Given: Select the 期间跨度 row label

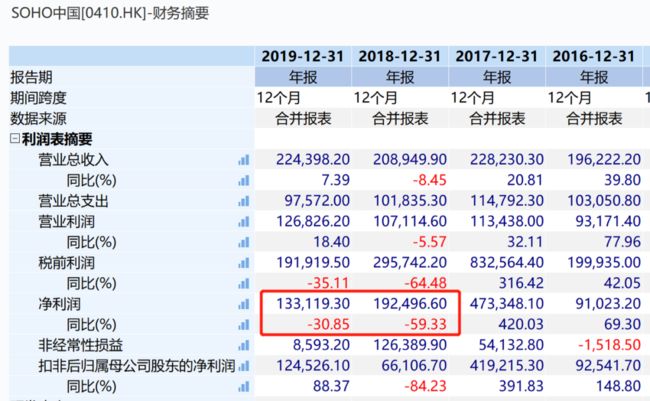Looking at the screenshot, I should [x=38, y=98].
